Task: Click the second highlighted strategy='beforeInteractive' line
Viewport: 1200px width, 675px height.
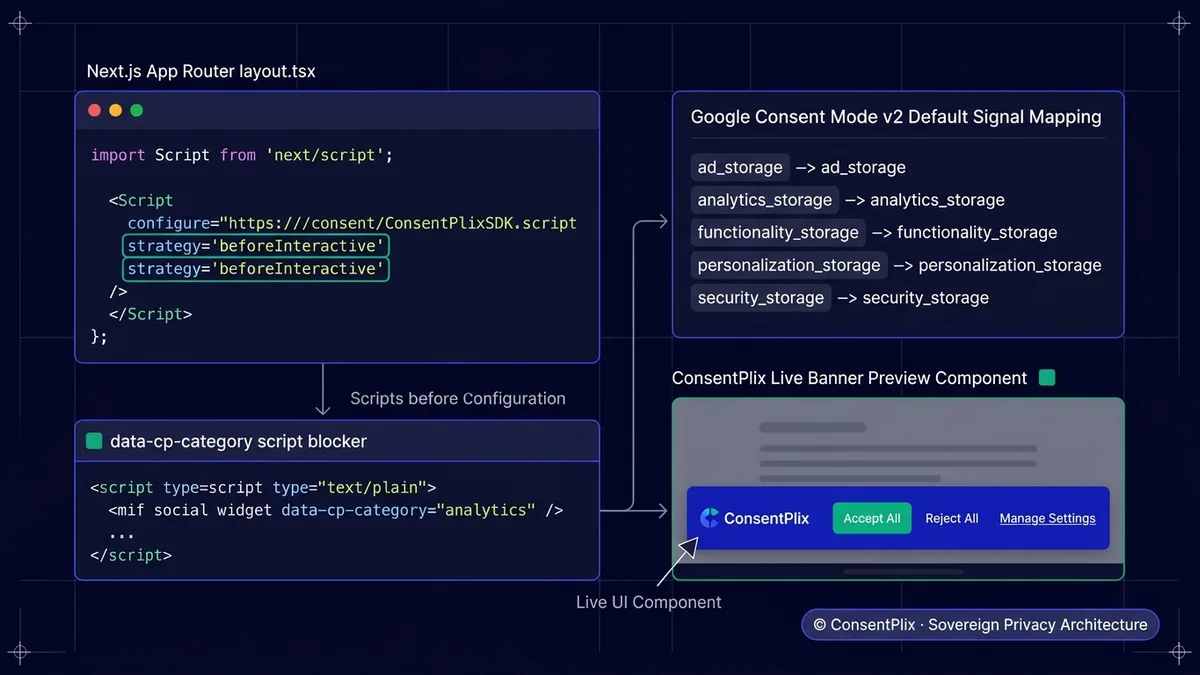Action: click(256, 269)
